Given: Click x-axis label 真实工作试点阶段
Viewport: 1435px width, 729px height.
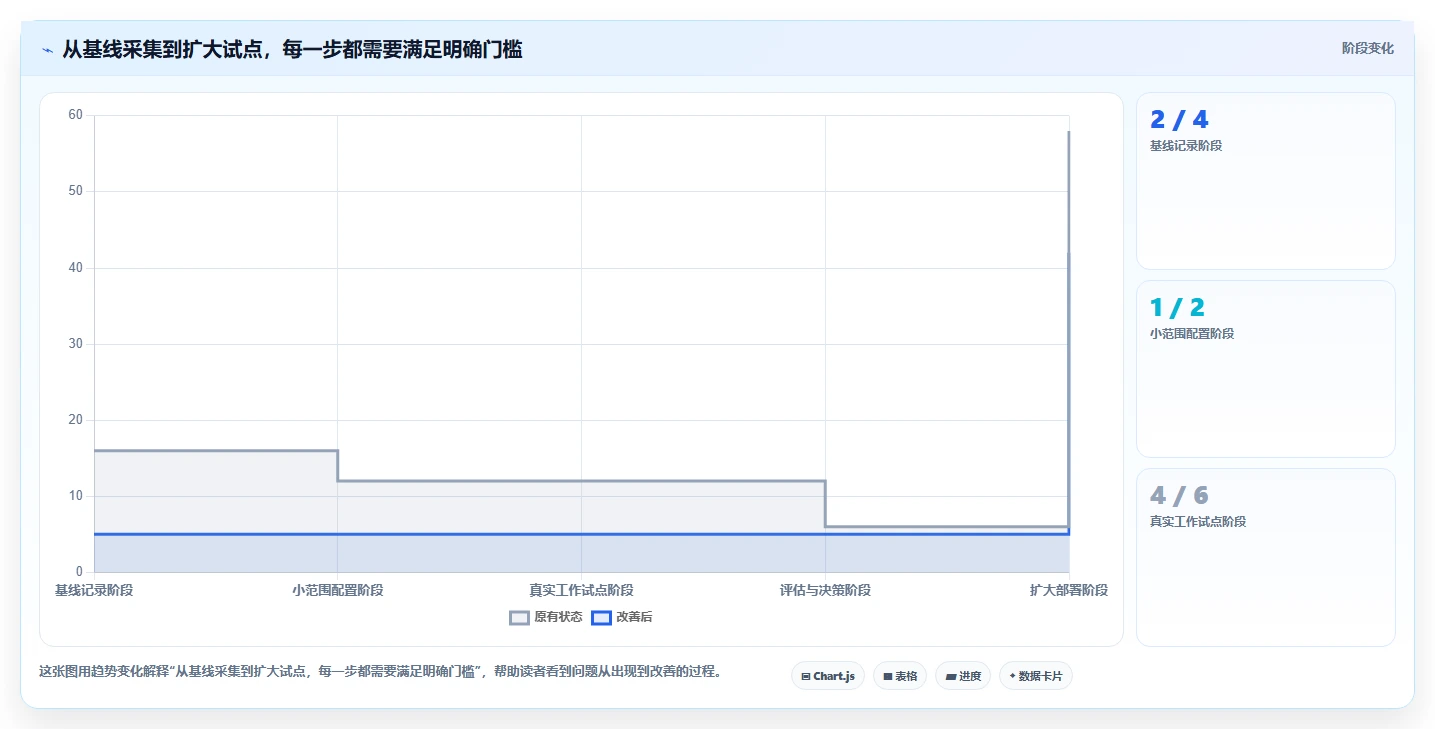Looking at the screenshot, I should click(x=581, y=590).
